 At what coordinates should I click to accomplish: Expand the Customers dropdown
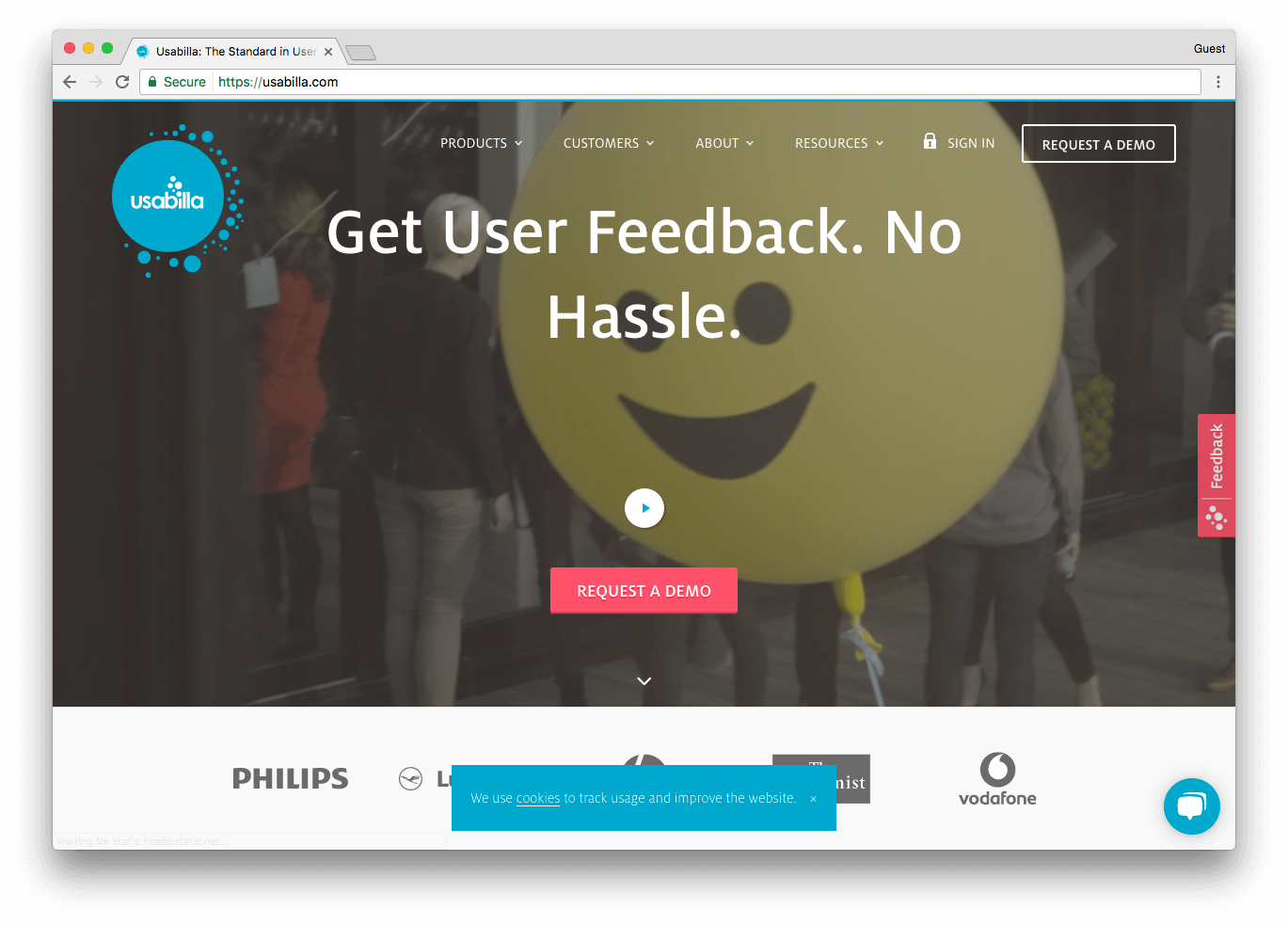[x=608, y=143]
